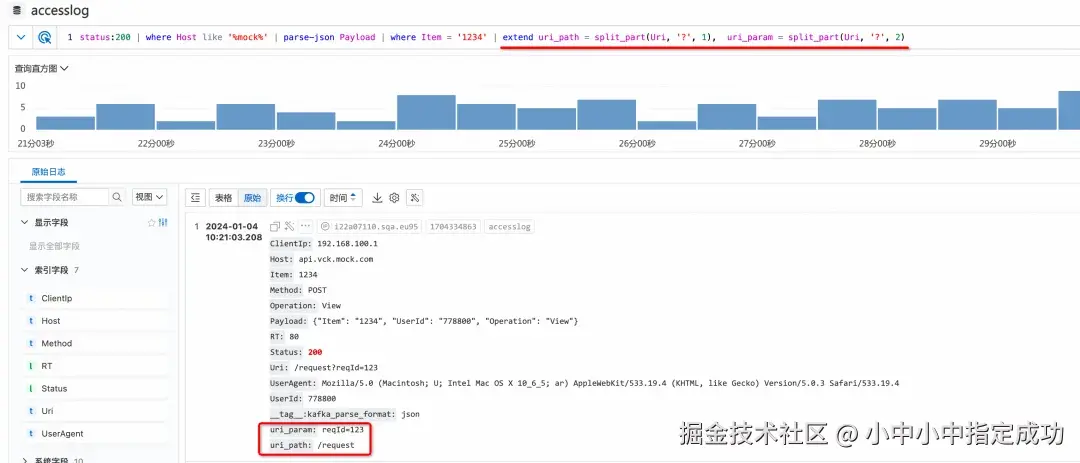The image size is (1080, 463).
Task: Focus the 搜索字段名称 search input
Action: (x=65, y=197)
